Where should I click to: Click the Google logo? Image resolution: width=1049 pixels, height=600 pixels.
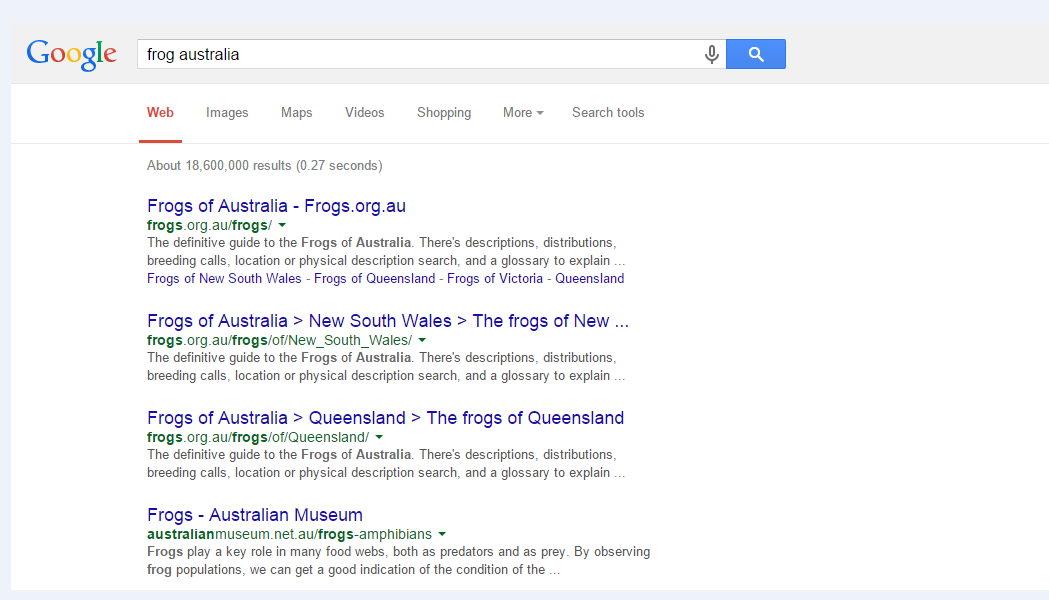point(72,54)
